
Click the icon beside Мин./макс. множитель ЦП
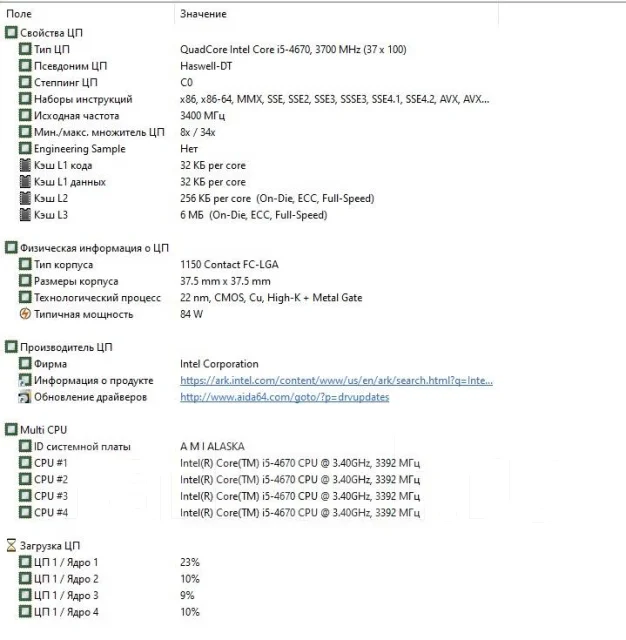point(25,132)
